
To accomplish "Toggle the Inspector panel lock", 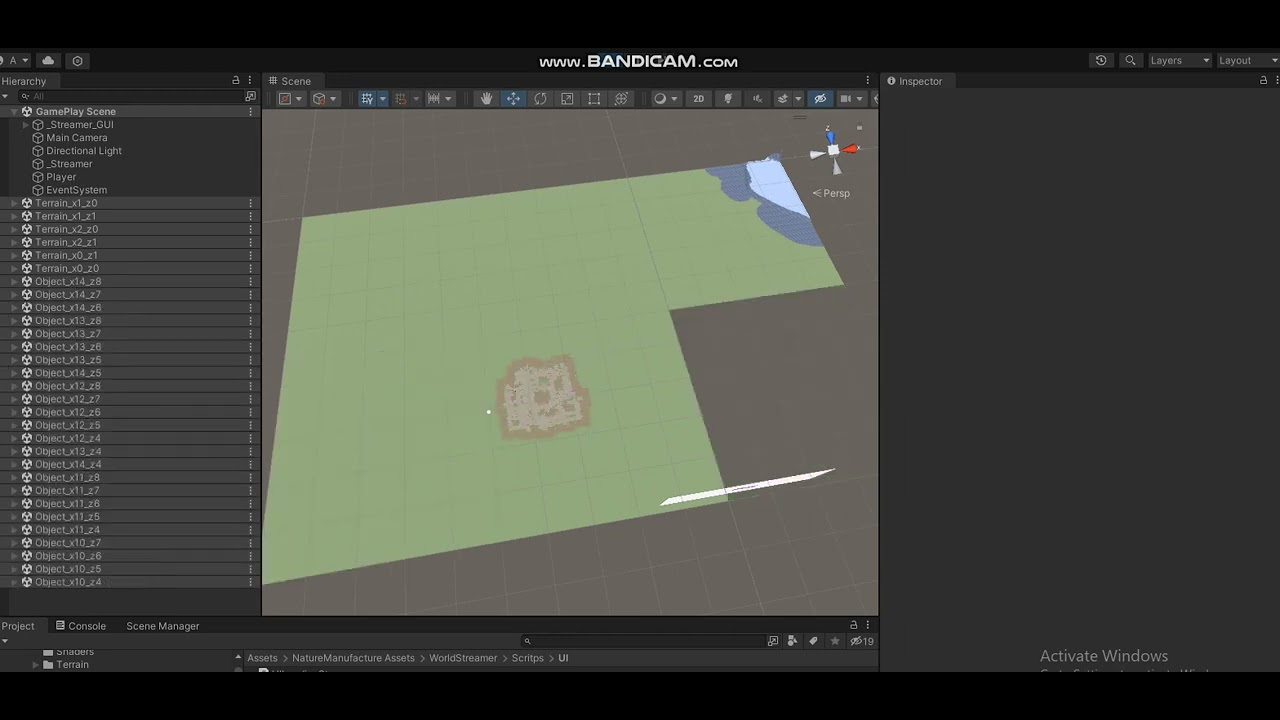I will (x=1263, y=81).
